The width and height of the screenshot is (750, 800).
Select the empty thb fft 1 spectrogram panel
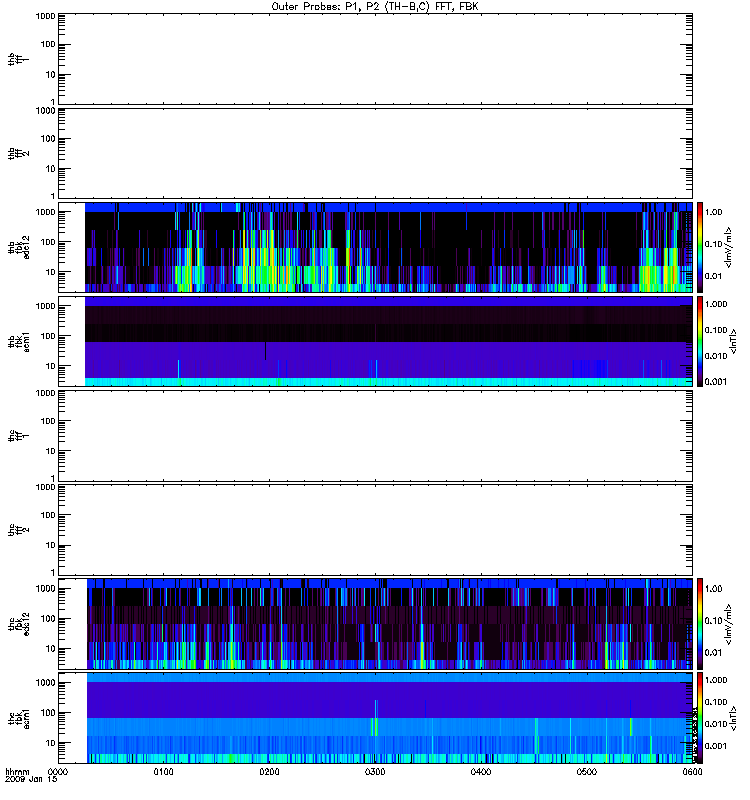[x=376, y=59]
